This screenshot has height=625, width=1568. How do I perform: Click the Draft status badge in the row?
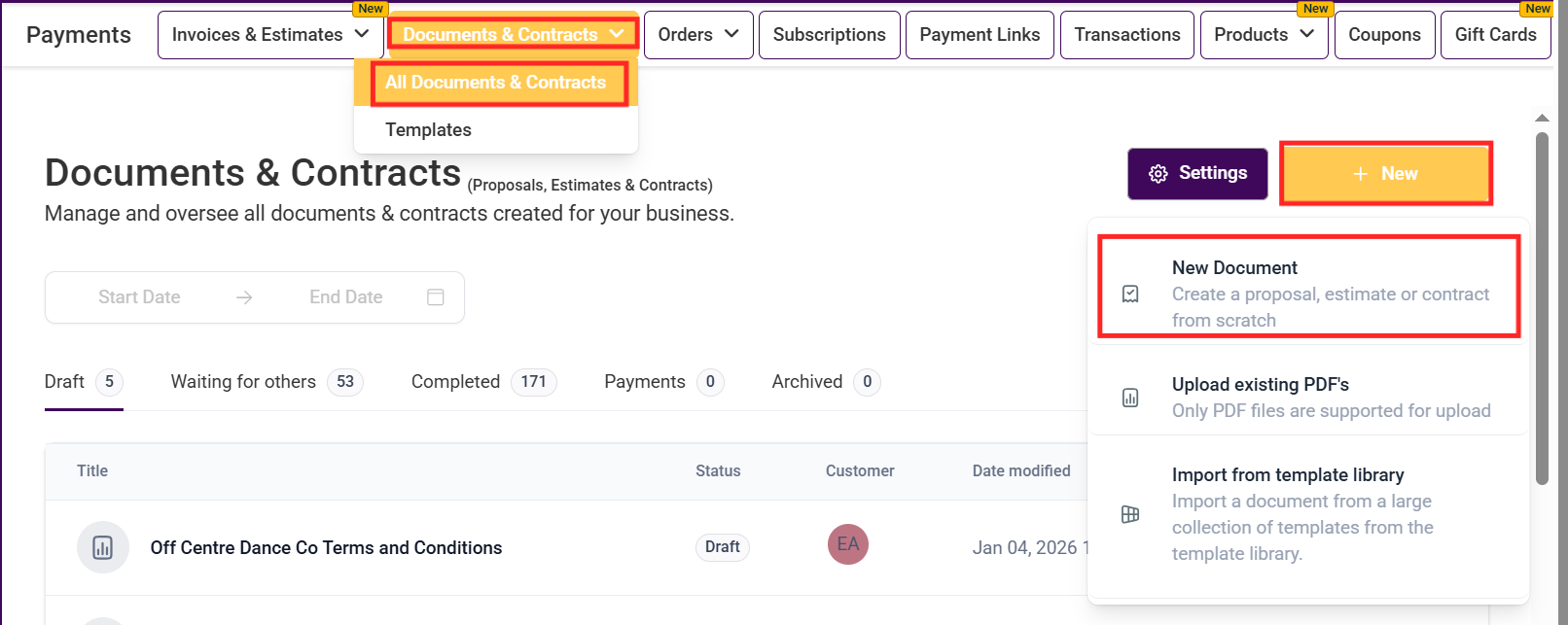click(x=723, y=547)
